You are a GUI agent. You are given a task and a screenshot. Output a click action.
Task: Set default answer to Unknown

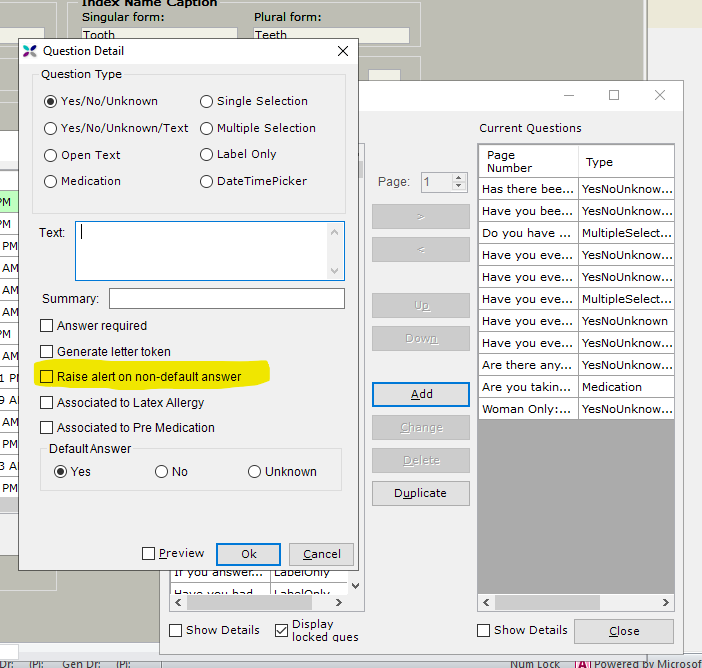point(254,471)
